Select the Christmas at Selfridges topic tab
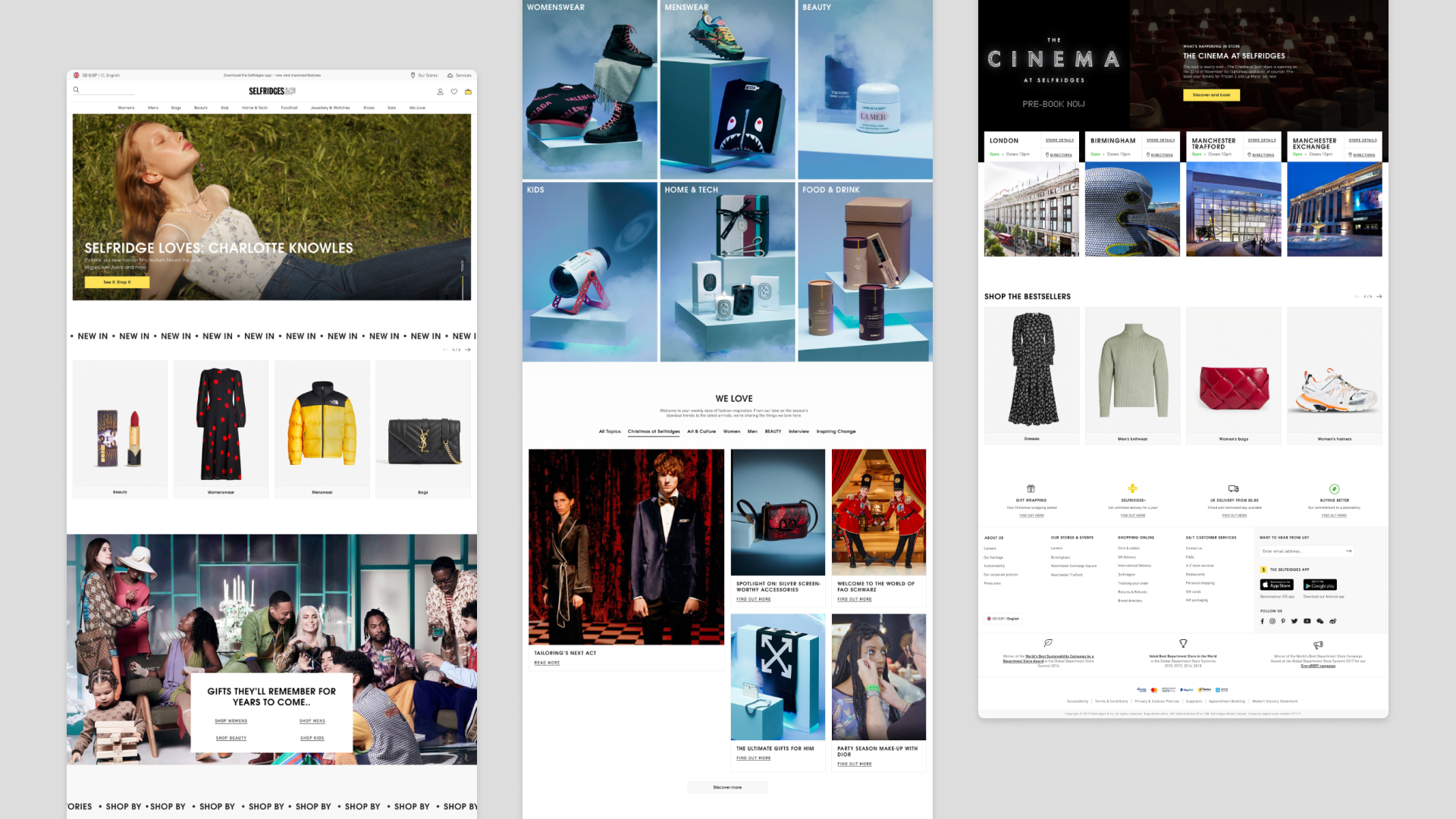Viewport: 1456px width, 819px height. pos(654,431)
